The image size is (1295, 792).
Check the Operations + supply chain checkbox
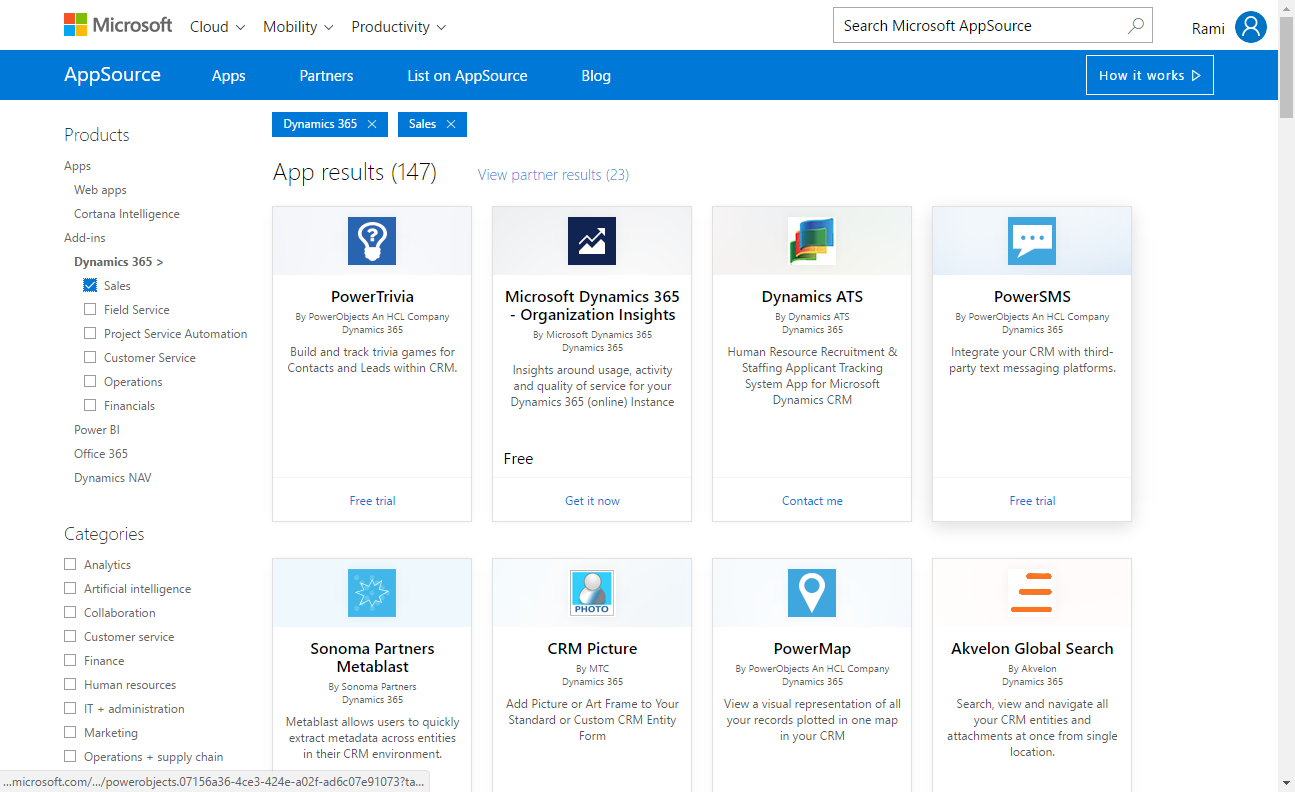(x=70, y=757)
